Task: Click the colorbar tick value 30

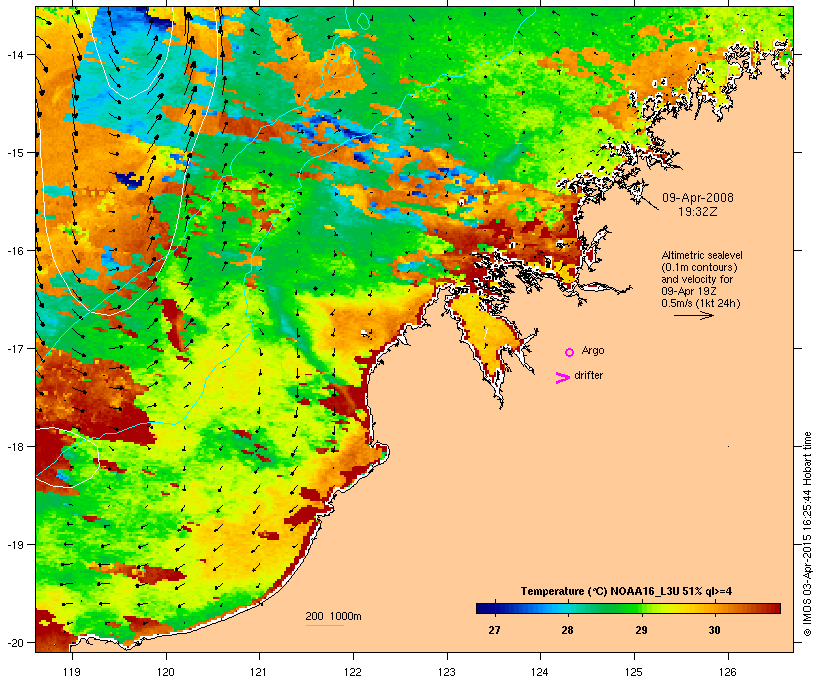Action: (x=714, y=630)
